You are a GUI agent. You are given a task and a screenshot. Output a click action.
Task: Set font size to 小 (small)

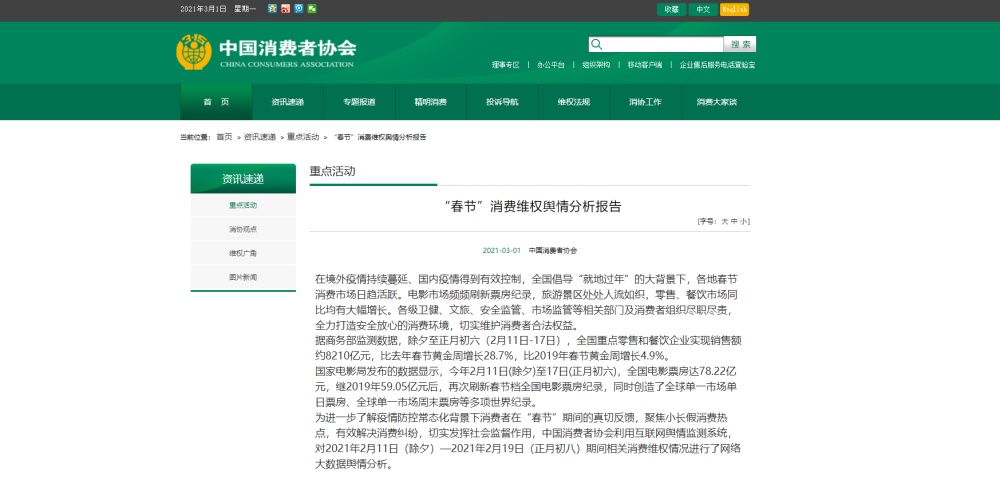(743, 220)
